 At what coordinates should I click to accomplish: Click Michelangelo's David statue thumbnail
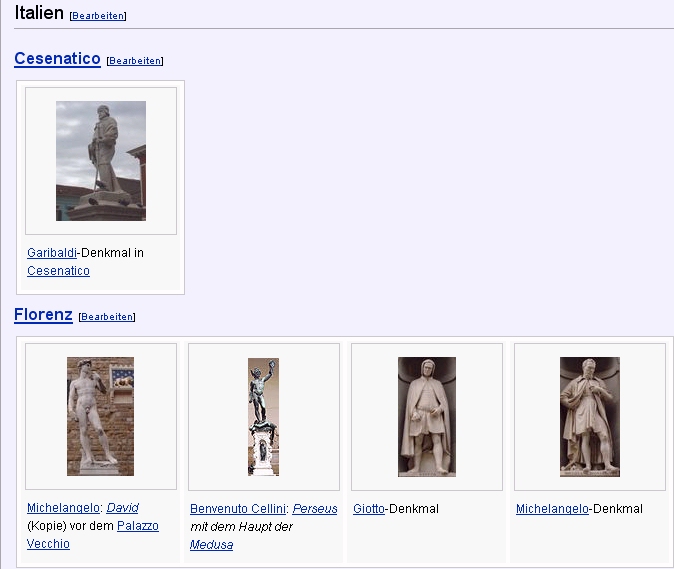pos(100,416)
